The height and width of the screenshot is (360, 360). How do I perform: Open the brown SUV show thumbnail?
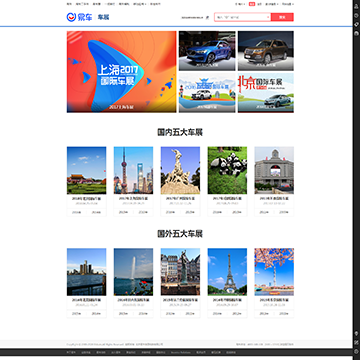click(x=266, y=51)
